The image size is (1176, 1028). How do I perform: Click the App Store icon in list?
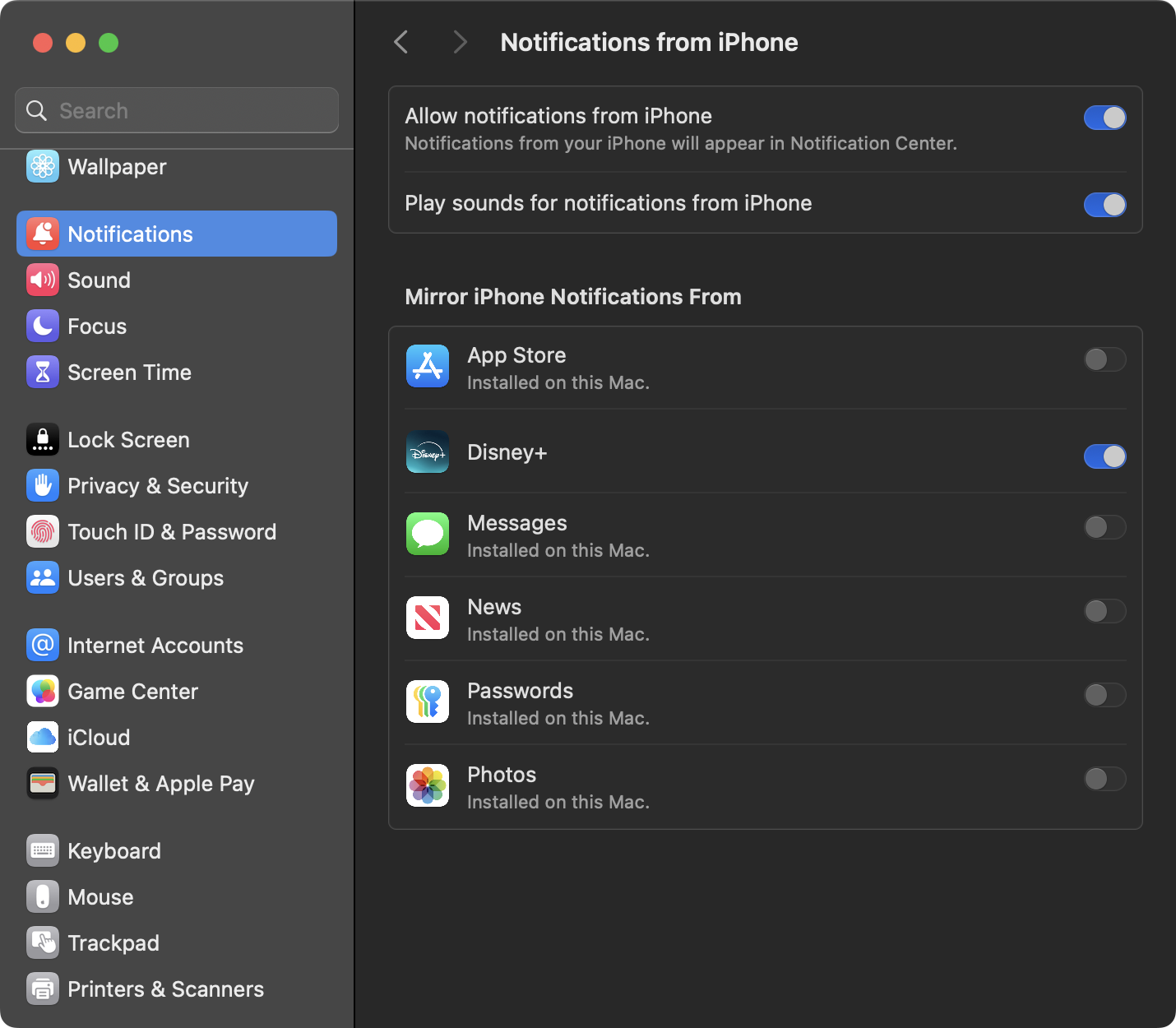click(x=428, y=367)
